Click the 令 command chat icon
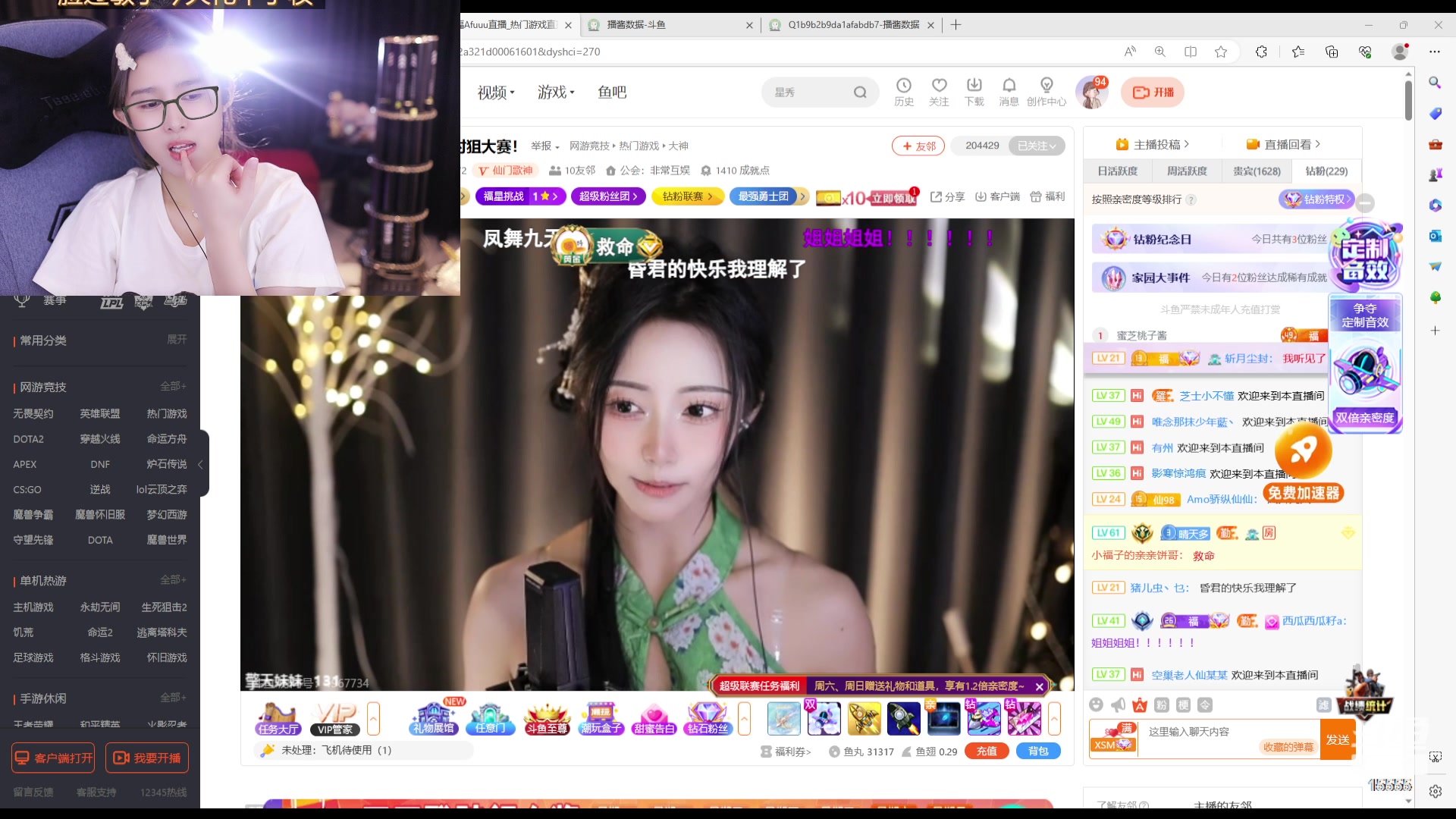 1205,705
